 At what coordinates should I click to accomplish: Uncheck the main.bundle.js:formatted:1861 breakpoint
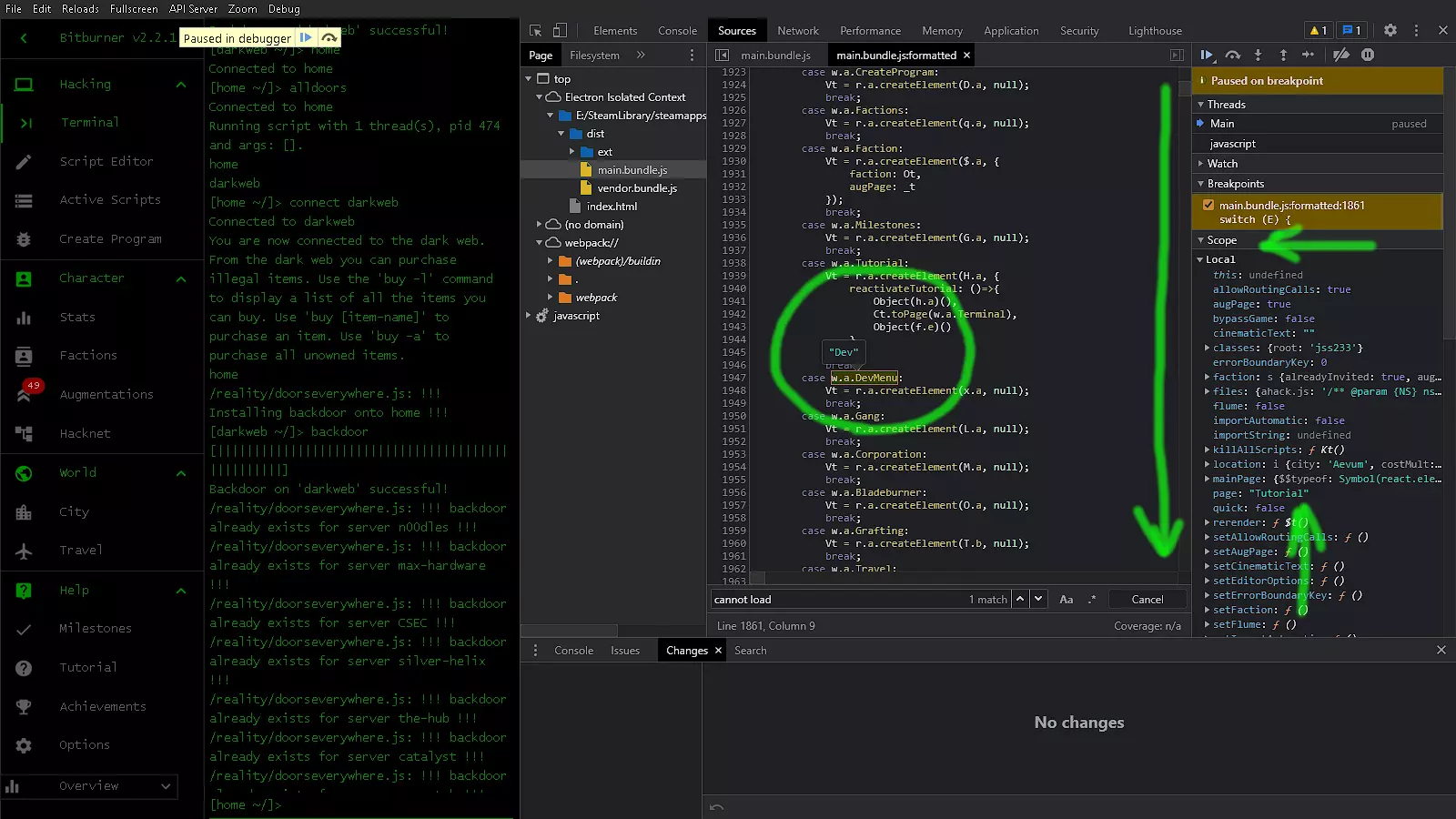point(1208,206)
